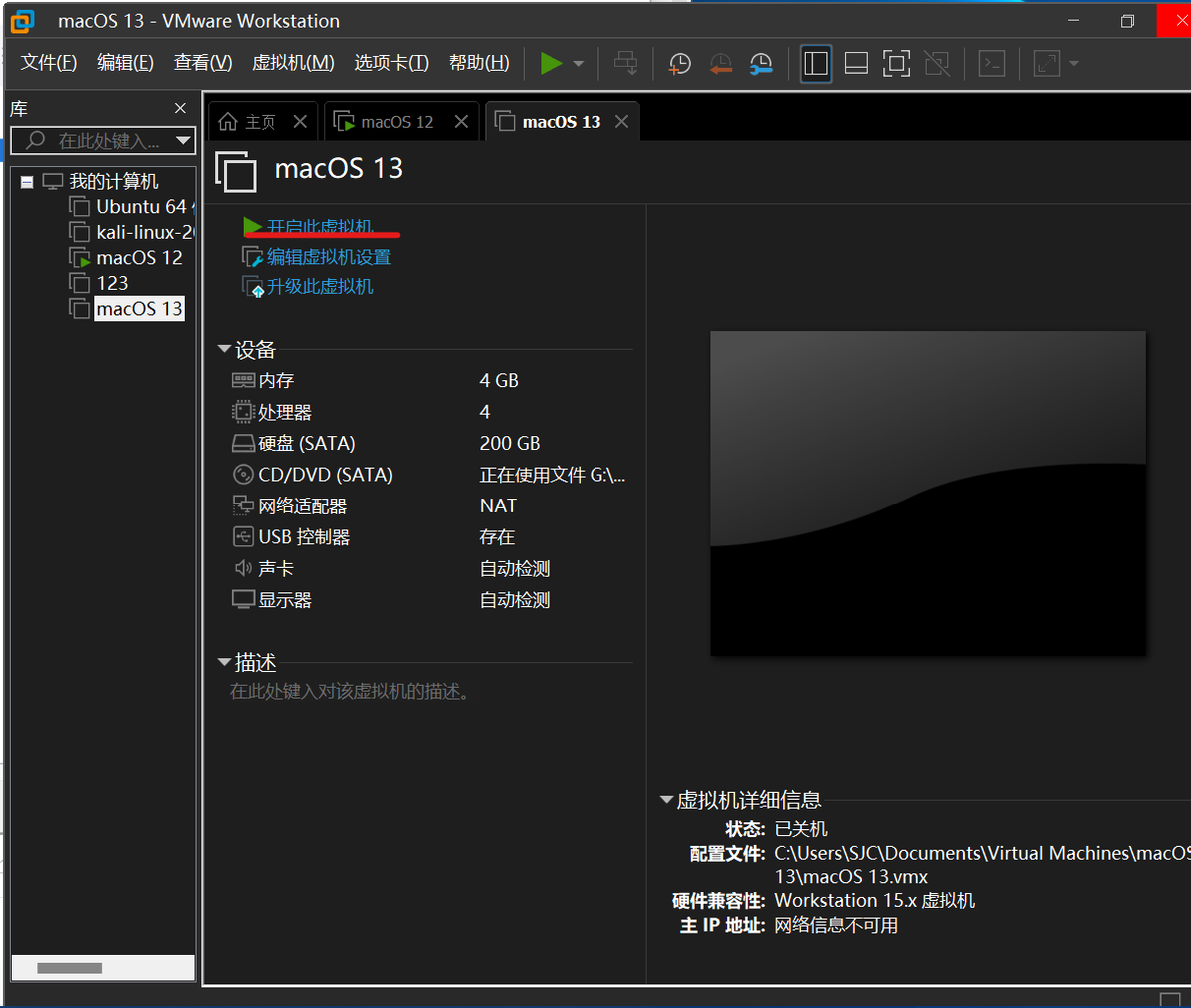1191x1008 pixels.
Task: Open library search dropdown arrow
Action: (182, 140)
